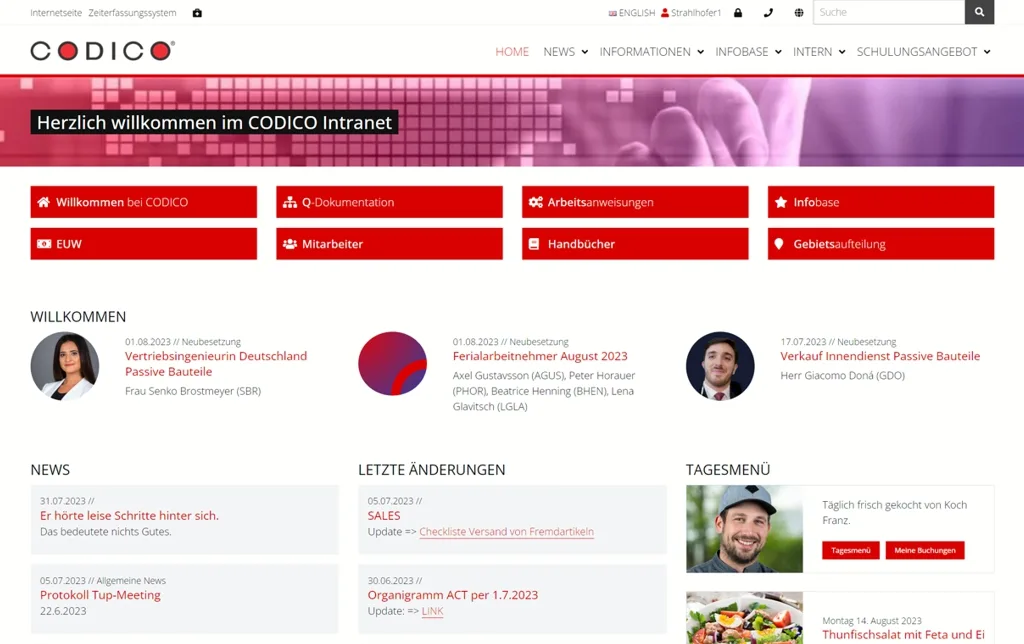1024x644 pixels.
Task: Open the INFORMATIONEN navigation item
Action: coord(645,52)
